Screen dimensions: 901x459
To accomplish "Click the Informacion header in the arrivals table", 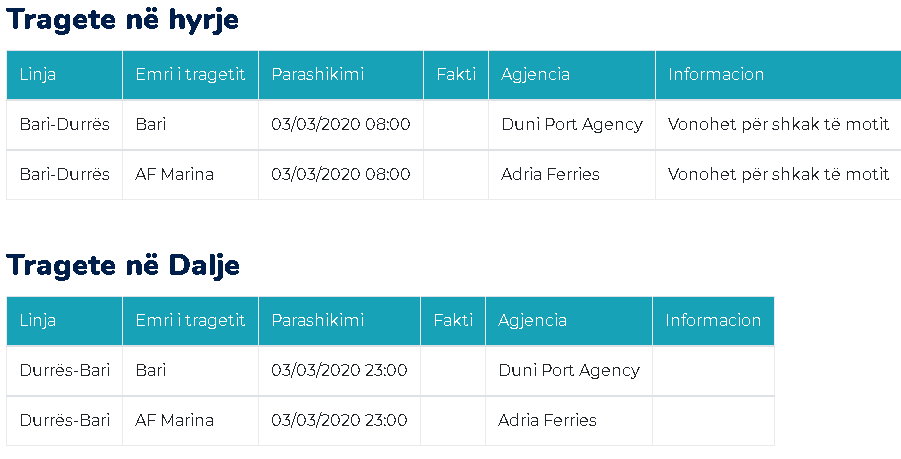I will tap(716, 75).
